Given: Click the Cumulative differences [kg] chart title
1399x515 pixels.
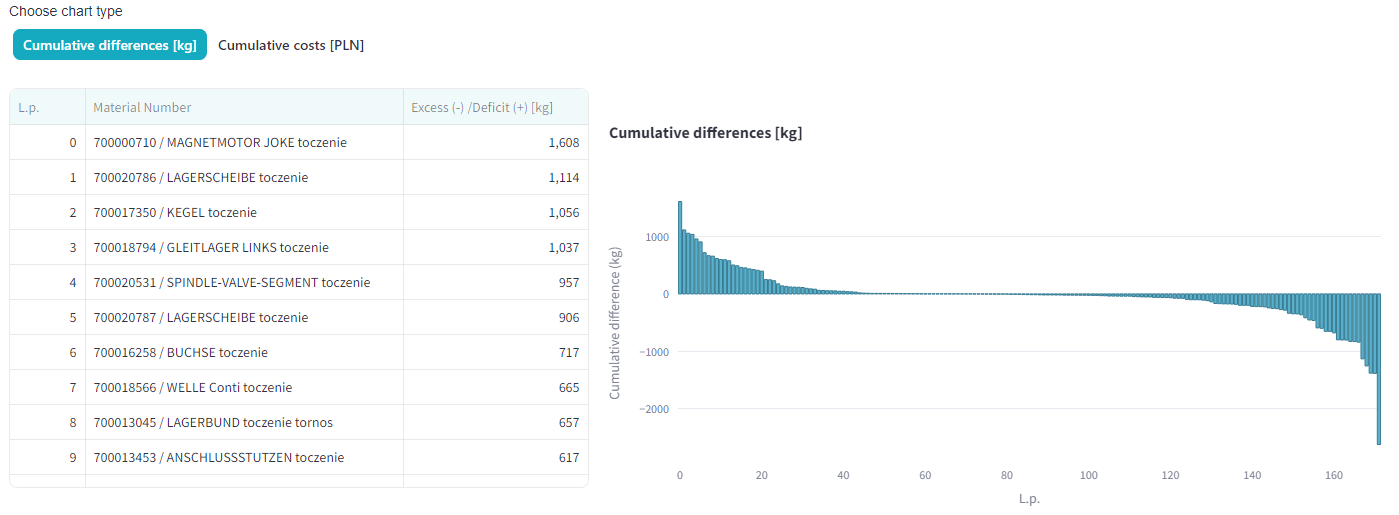Looking at the screenshot, I should click(705, 133).
